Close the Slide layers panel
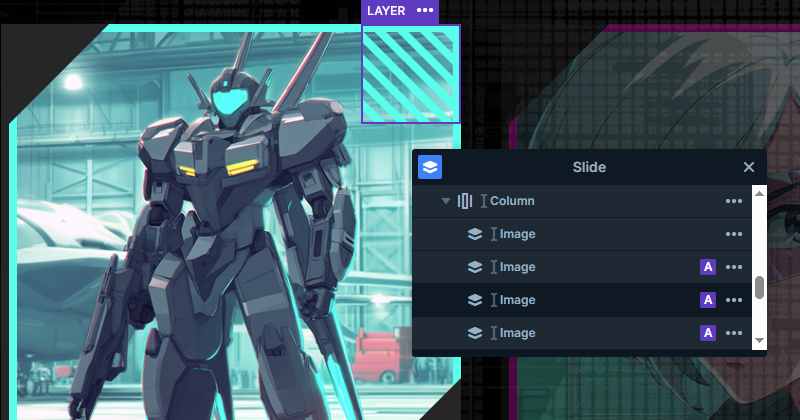This screenshot has height=420, width=800. 749,167
